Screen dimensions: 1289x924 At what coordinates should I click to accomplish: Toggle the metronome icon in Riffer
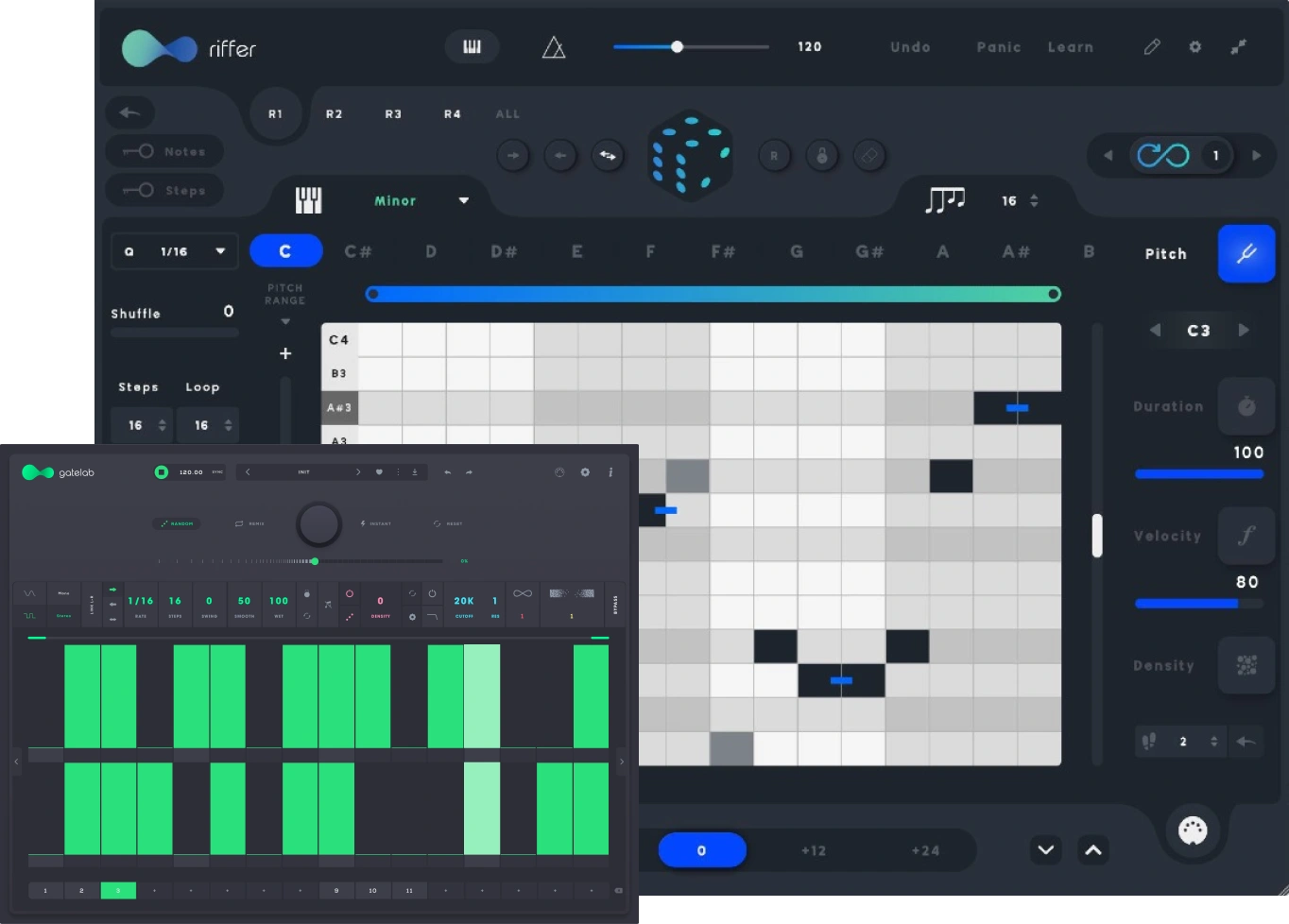(554, 47)
